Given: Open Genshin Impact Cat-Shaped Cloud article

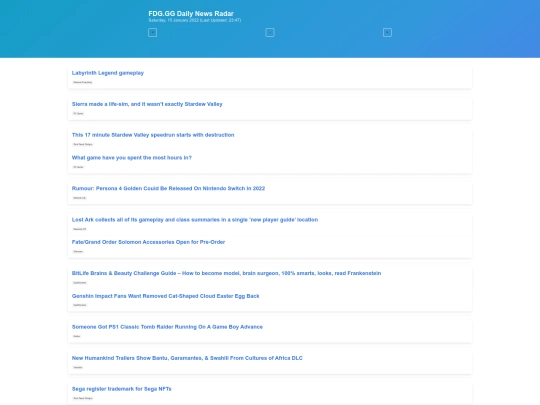Looking at the screenshot, I should pyautogui.click(x=165, y=296).
